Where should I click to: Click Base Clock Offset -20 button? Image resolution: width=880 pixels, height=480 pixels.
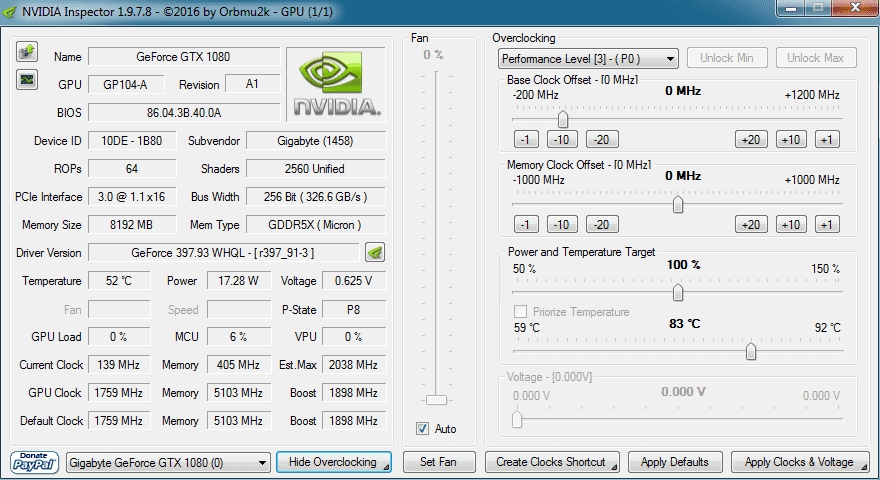(602, 140)
